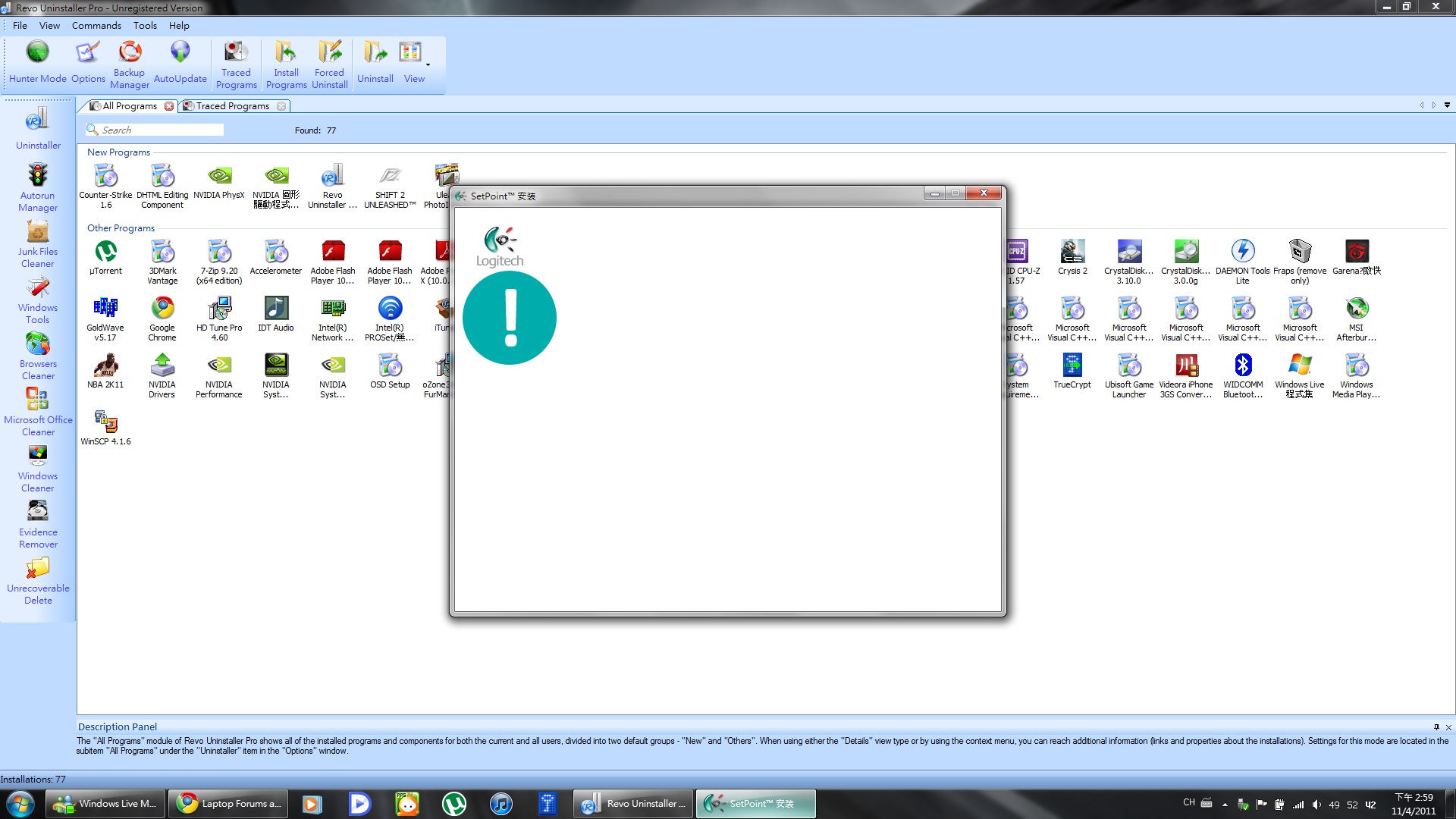Select Uninstaller in sidebar
Image resolution: width=1456 pixels, height=819 pixels.
[38, 129]
